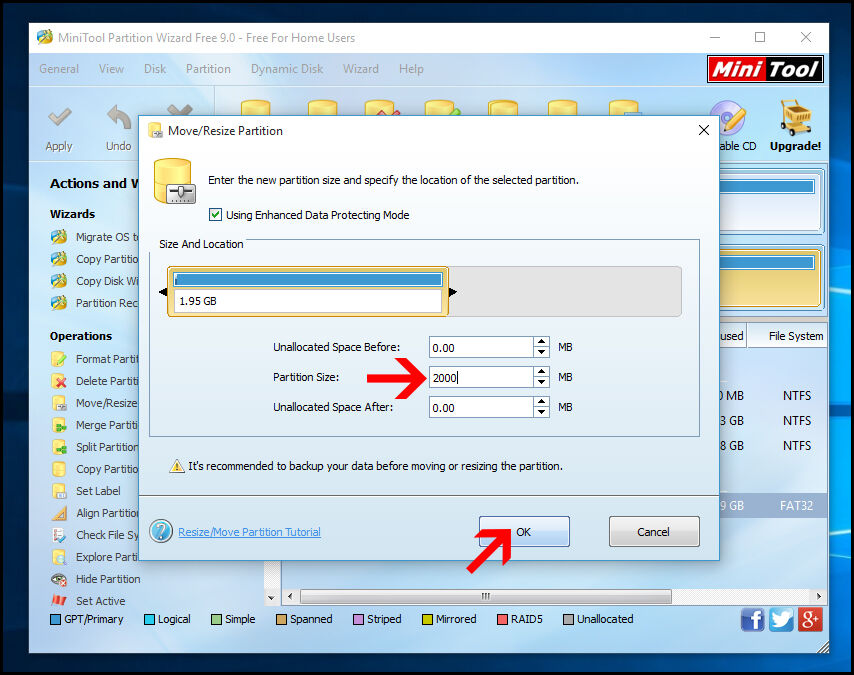854x675 pixels.
Task: Click the 1.95 GB partition bar
Action: 308,291
